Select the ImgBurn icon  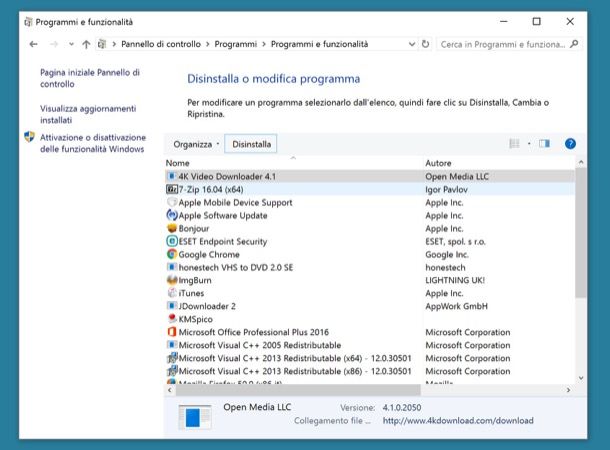172,280
